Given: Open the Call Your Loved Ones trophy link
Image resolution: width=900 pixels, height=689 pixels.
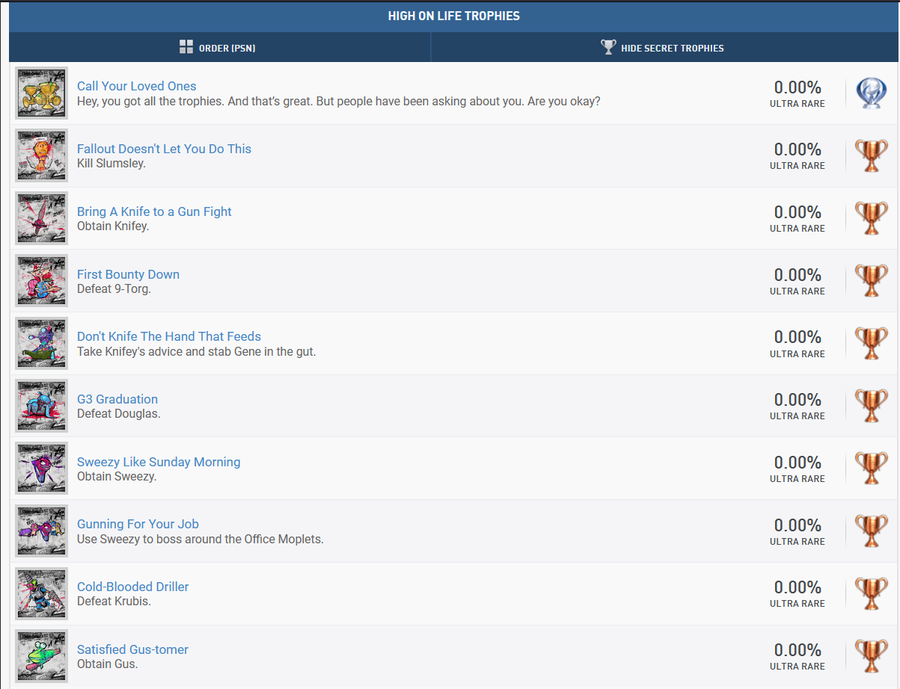Looking at the screenshot, I should [x=137, y=86].
